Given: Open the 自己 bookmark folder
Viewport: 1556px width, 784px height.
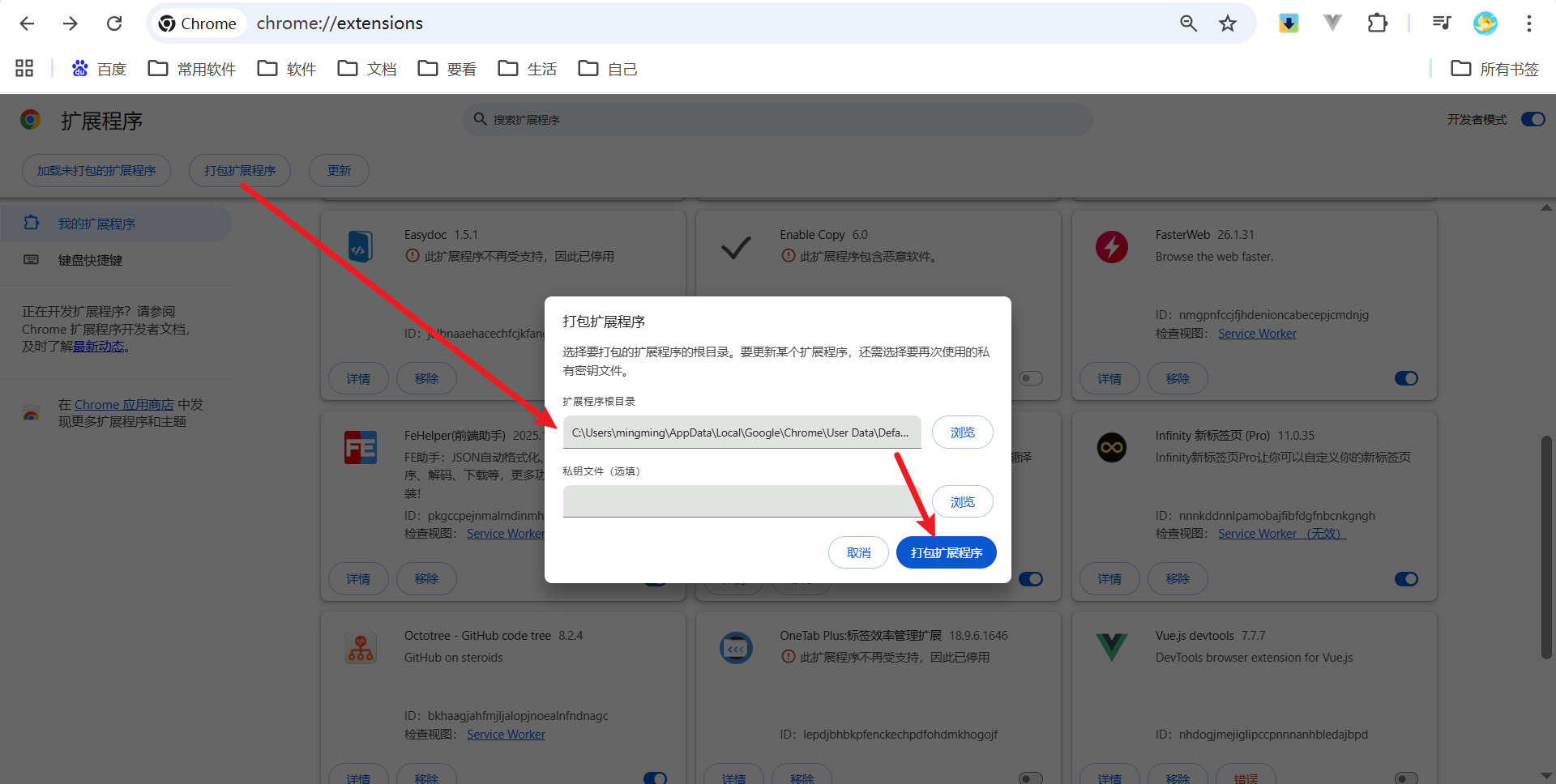Looking at the screenshot, I should point(608,69).
